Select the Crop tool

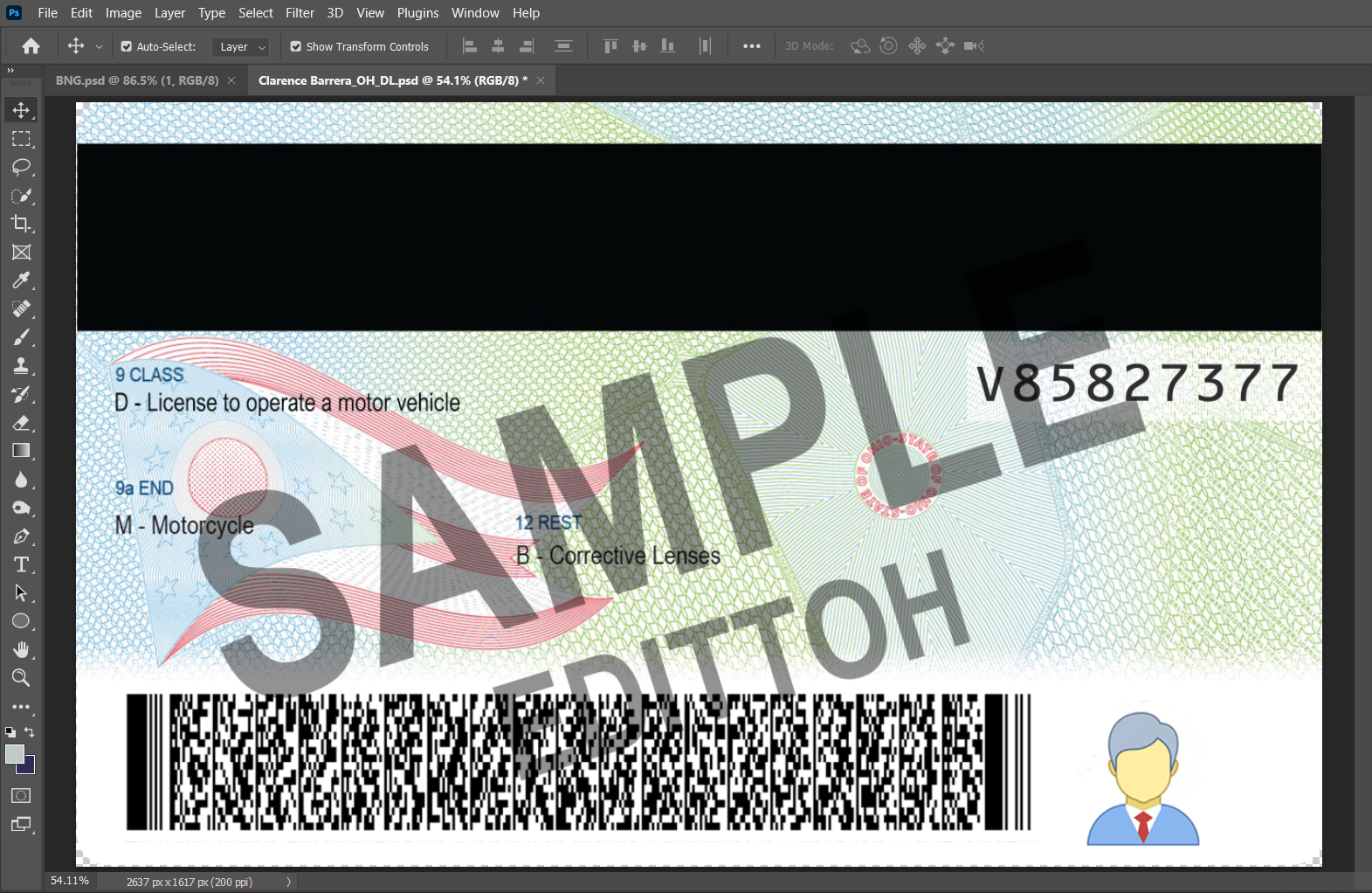point(21,224)
